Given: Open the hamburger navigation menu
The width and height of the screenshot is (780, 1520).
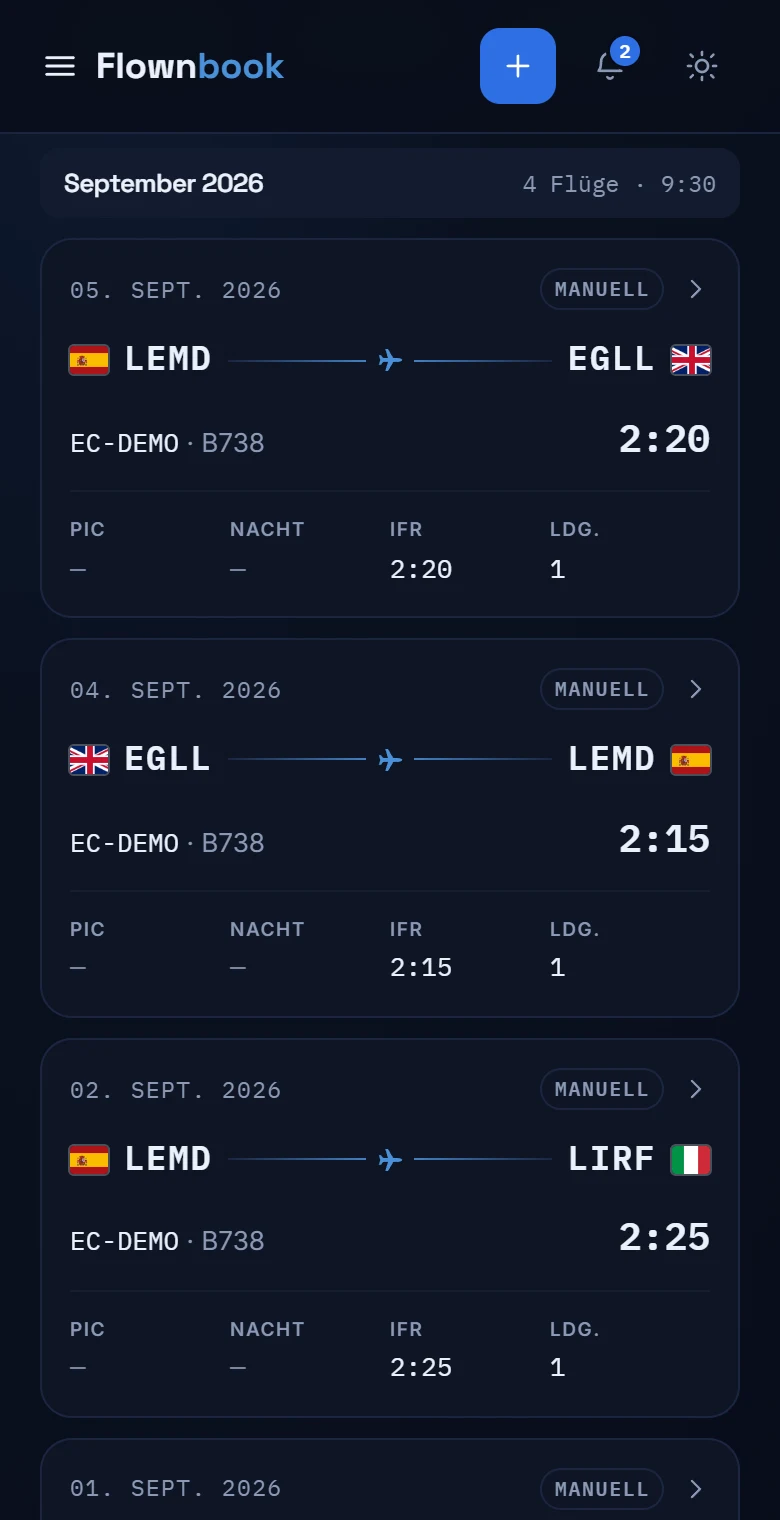Looking at the screenshot, I should click(x=60, y=66).
